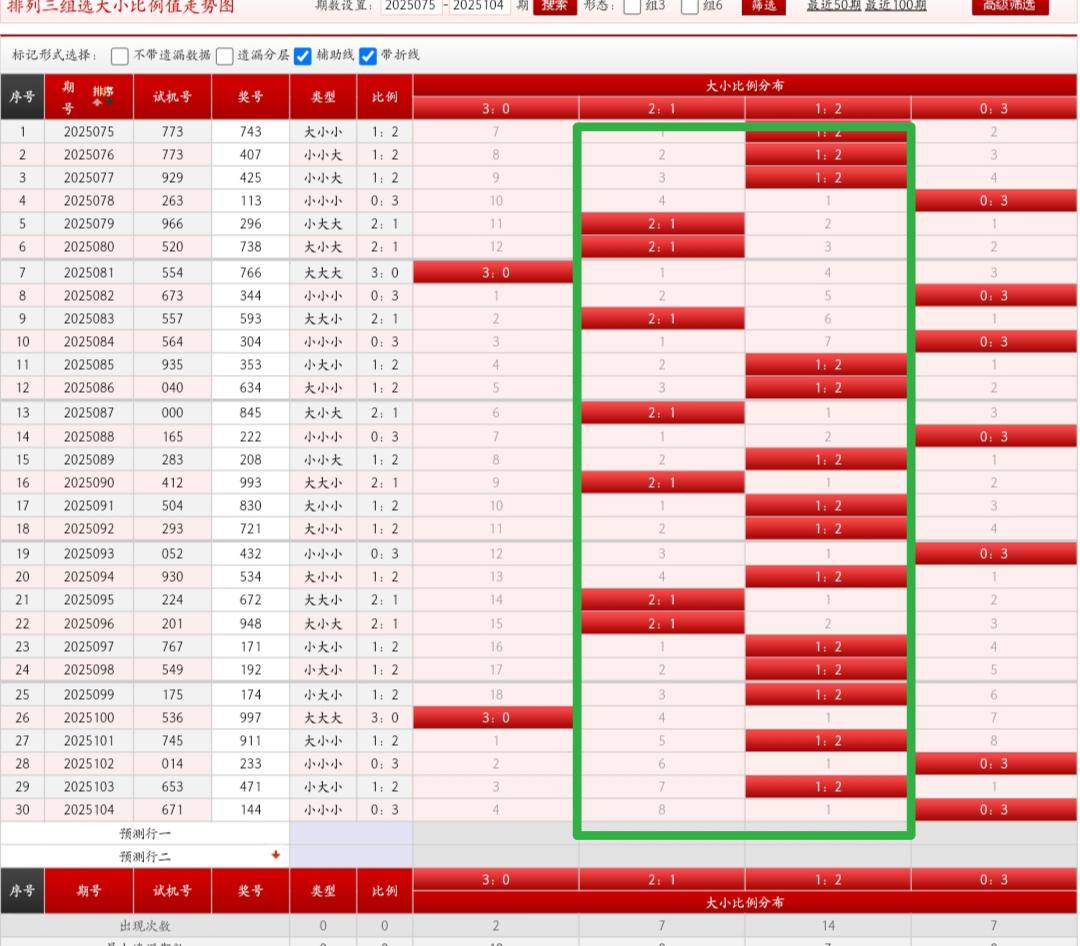Check the 组3 form checkbox

[x=632, y=6]
